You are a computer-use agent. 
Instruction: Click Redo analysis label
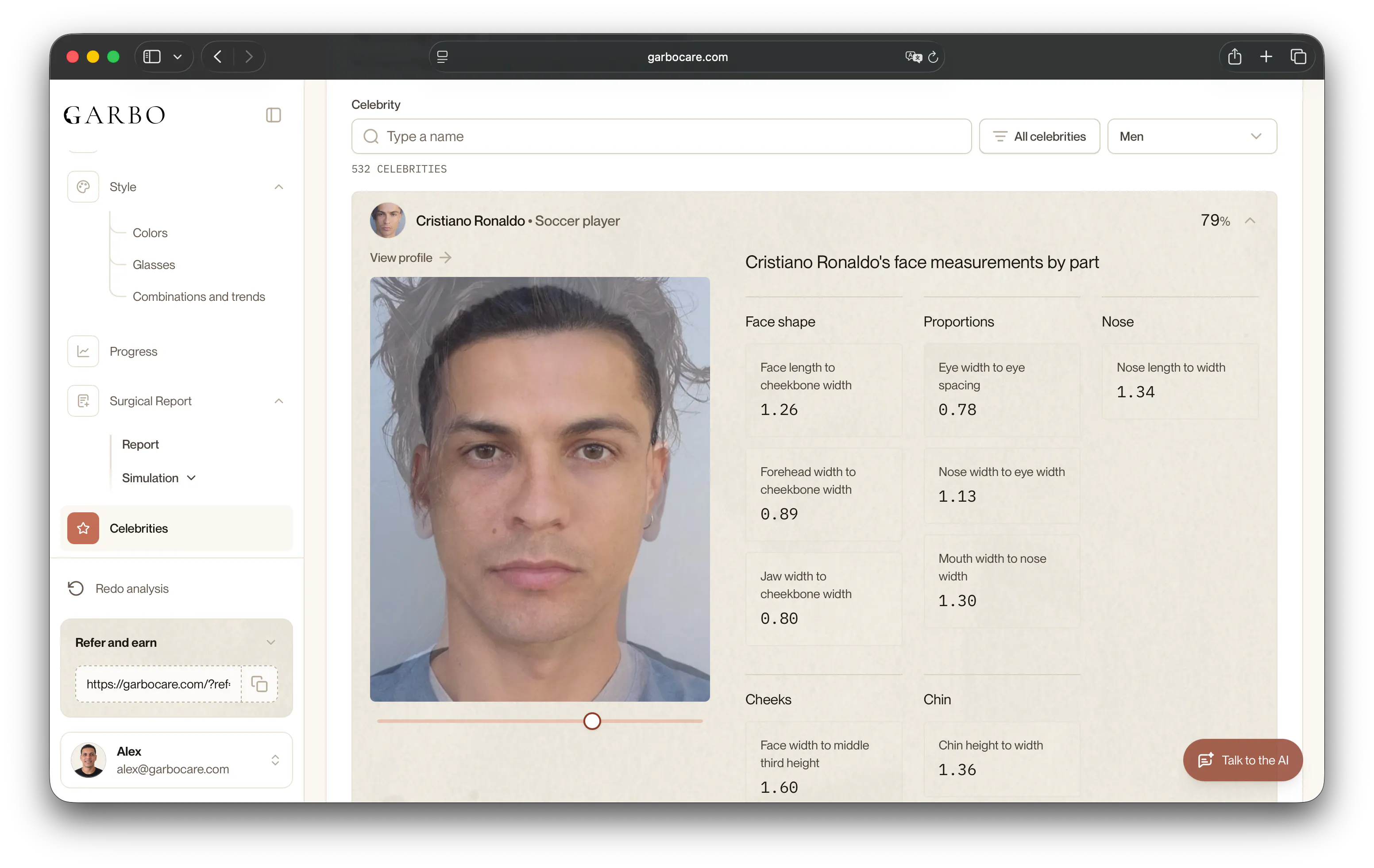click(132, 588)
